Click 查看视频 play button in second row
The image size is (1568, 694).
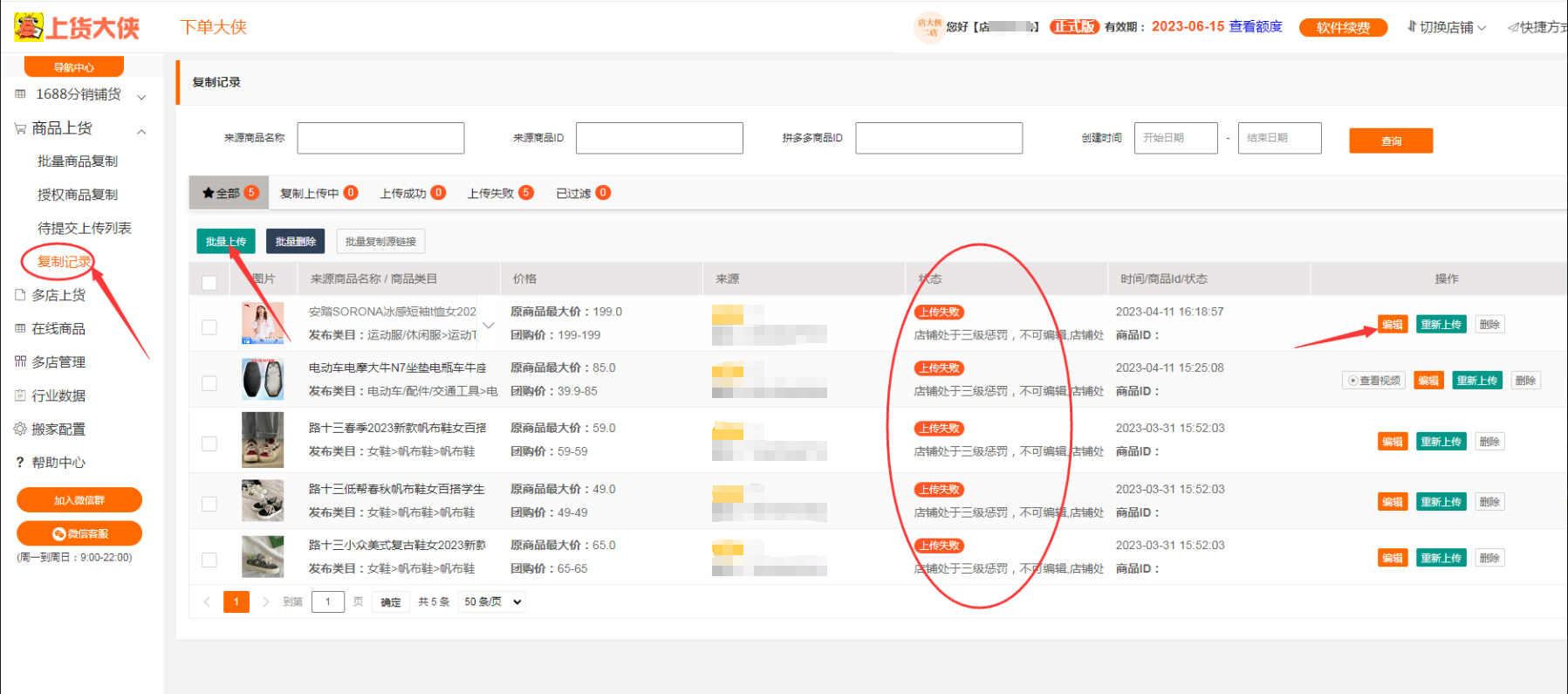(x=1373, y=381)
